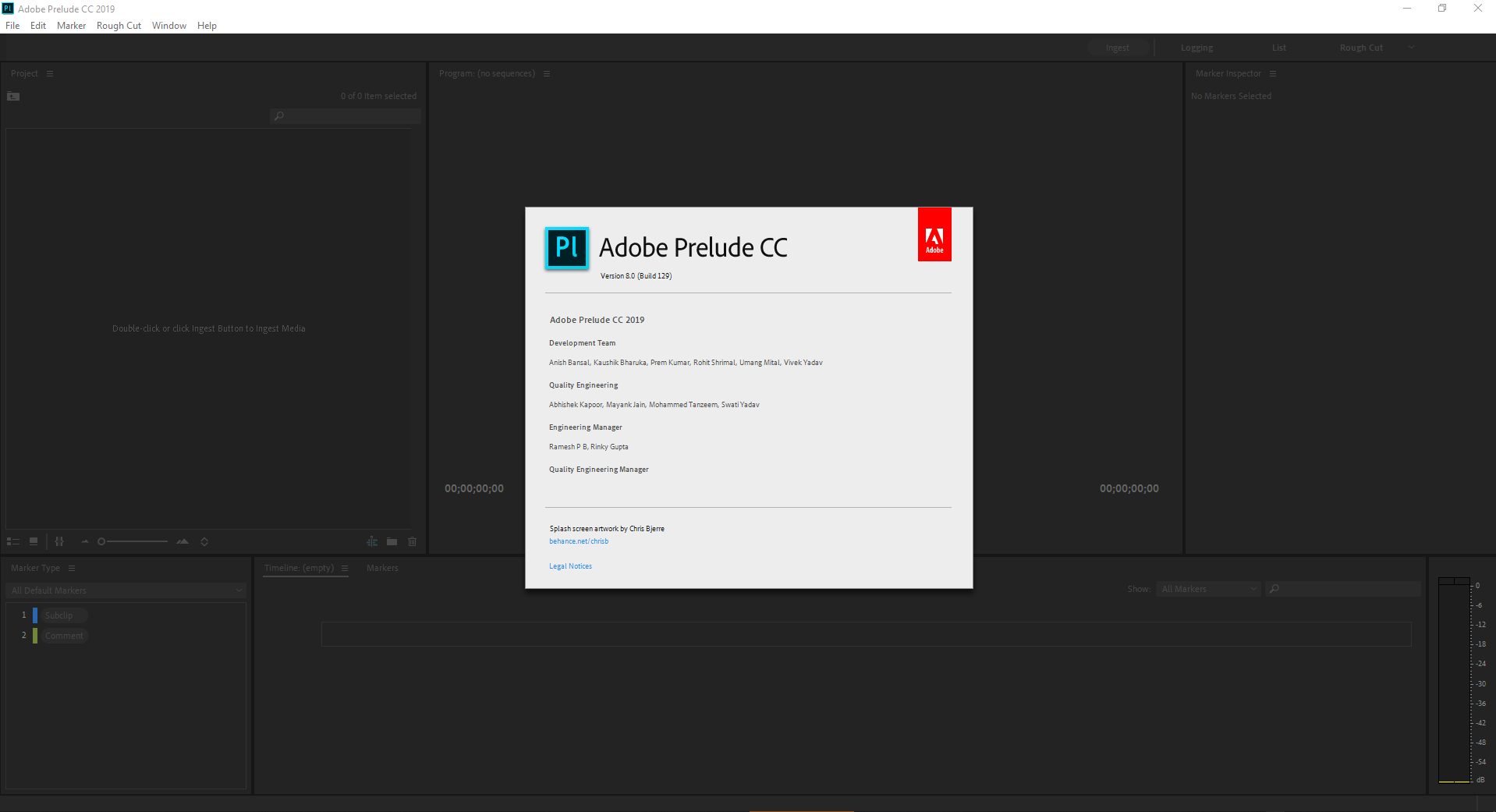The width and height of the screenshot is (1496, 812).
Task: Click the Prelude app icon in title bar
Action: tap(8, 9)
